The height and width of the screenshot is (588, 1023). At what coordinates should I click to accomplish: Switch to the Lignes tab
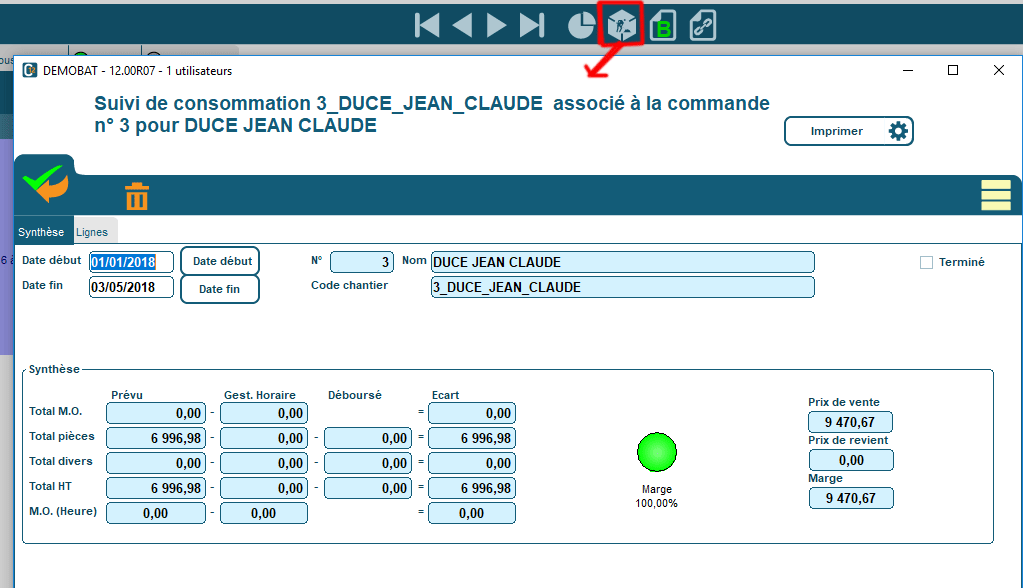coord(92,232)
